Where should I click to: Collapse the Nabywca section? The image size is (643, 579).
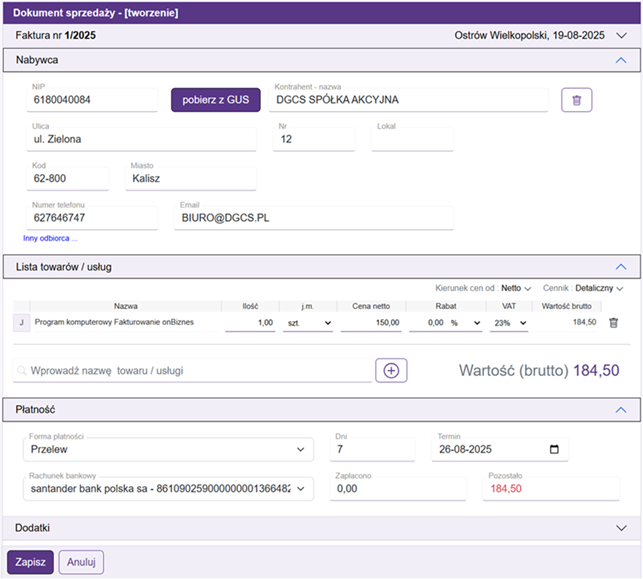point(620,61)
